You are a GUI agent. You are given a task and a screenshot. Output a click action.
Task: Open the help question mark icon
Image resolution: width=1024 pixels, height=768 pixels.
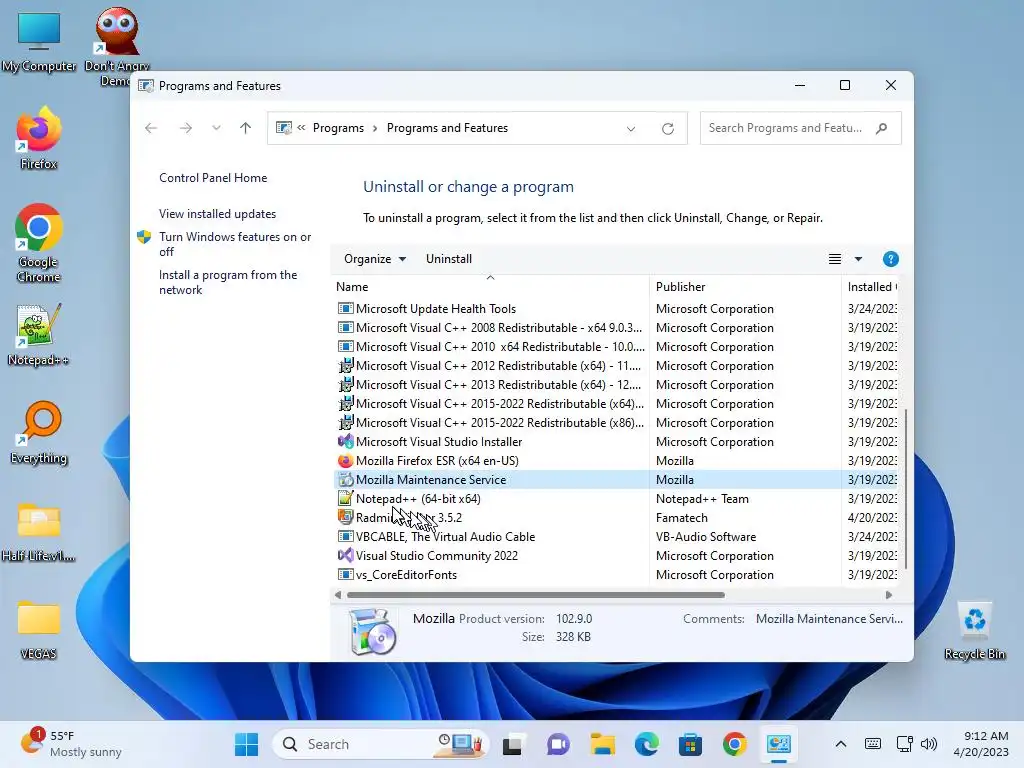890,259
